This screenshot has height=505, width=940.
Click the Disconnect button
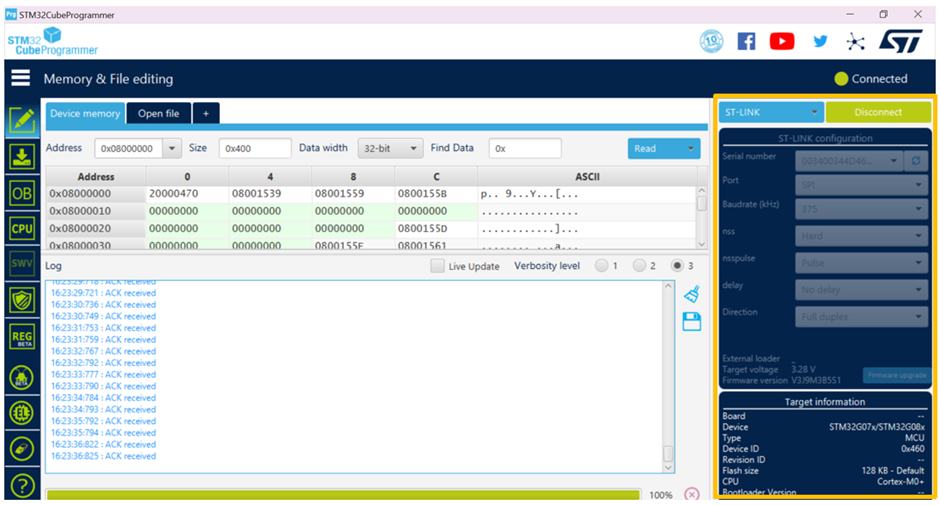(878, 112)
